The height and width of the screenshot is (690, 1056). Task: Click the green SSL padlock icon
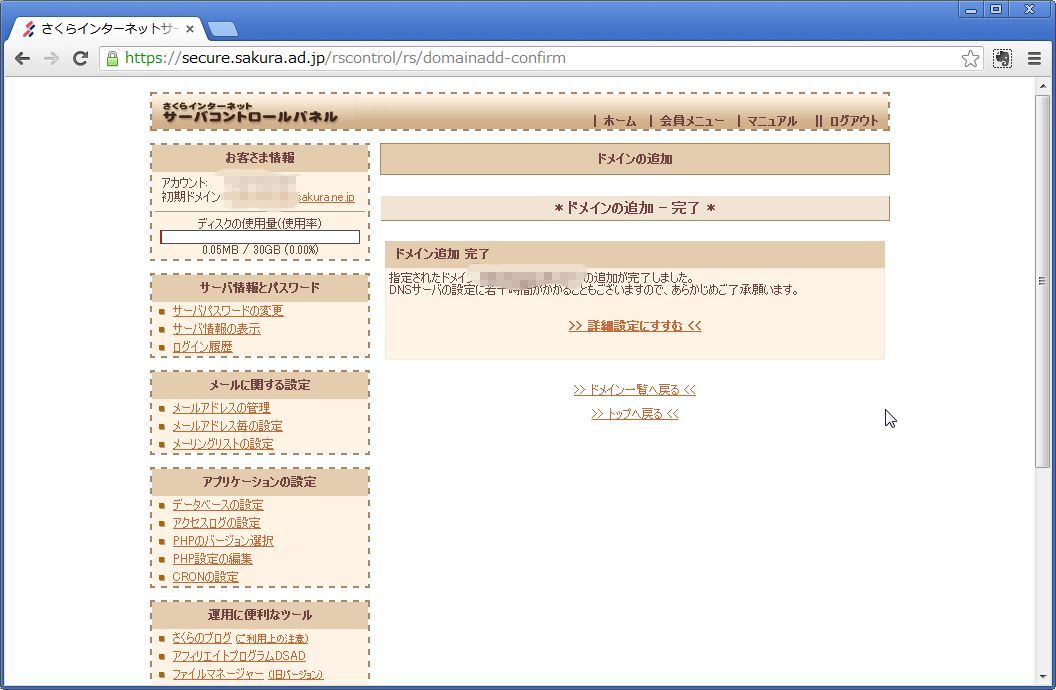[112, 59]
